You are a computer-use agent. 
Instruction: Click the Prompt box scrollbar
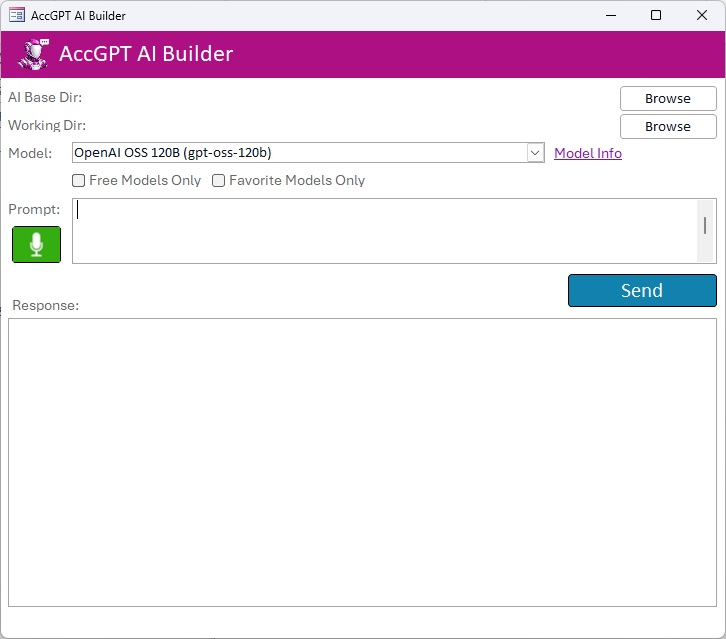(705, 231)
